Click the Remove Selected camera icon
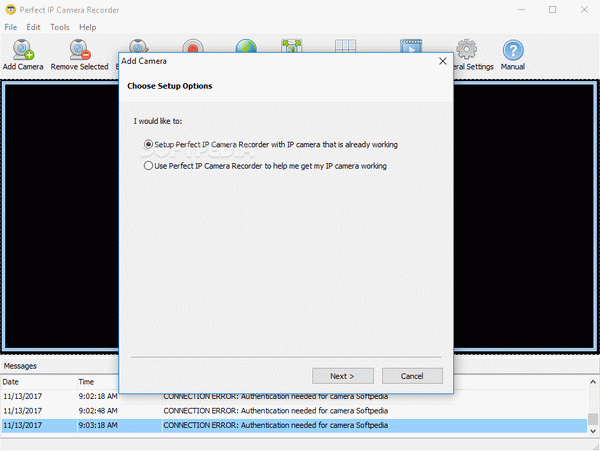This screenshot has width=600, height=451. click(80, 50)
